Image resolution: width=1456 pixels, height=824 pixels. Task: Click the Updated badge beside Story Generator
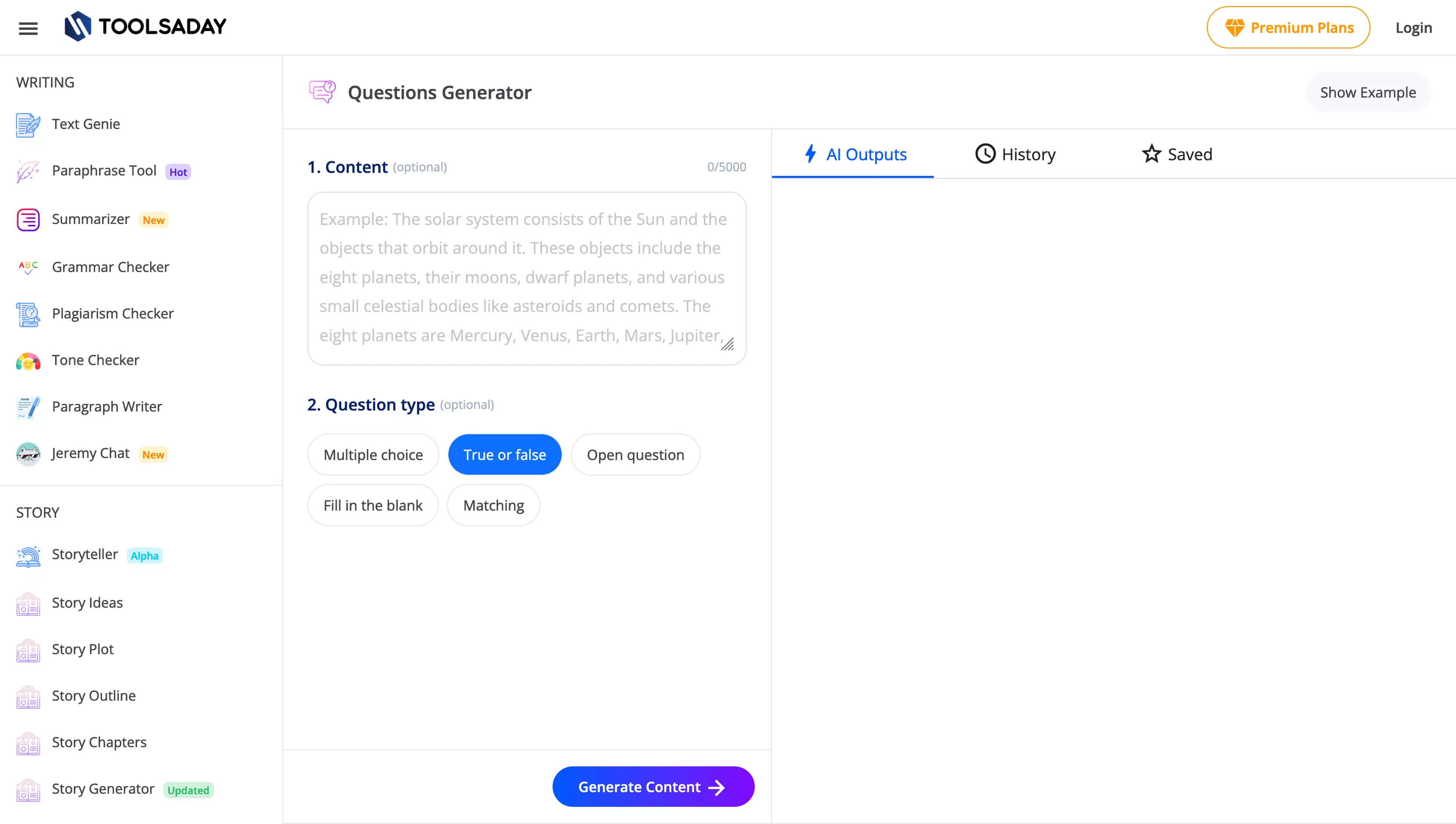click(188, 790)
